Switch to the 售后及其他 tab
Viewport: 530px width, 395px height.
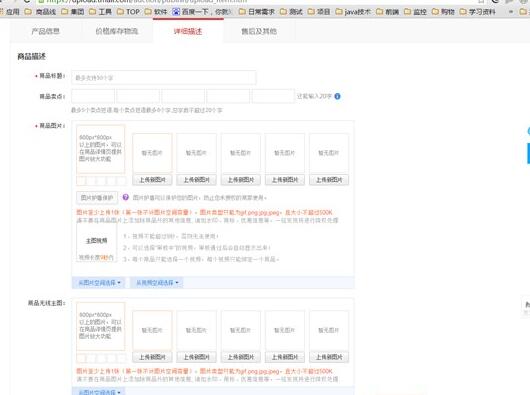(259, 31)
